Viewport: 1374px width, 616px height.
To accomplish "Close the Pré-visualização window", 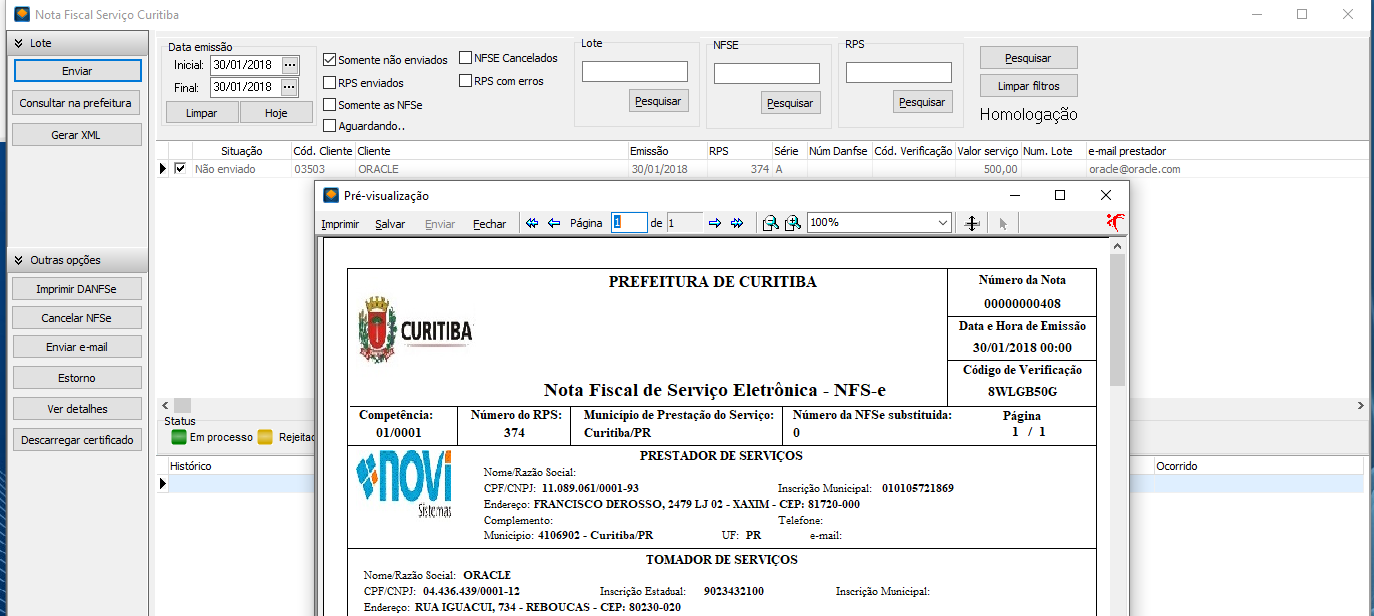I will (1105, 195).
